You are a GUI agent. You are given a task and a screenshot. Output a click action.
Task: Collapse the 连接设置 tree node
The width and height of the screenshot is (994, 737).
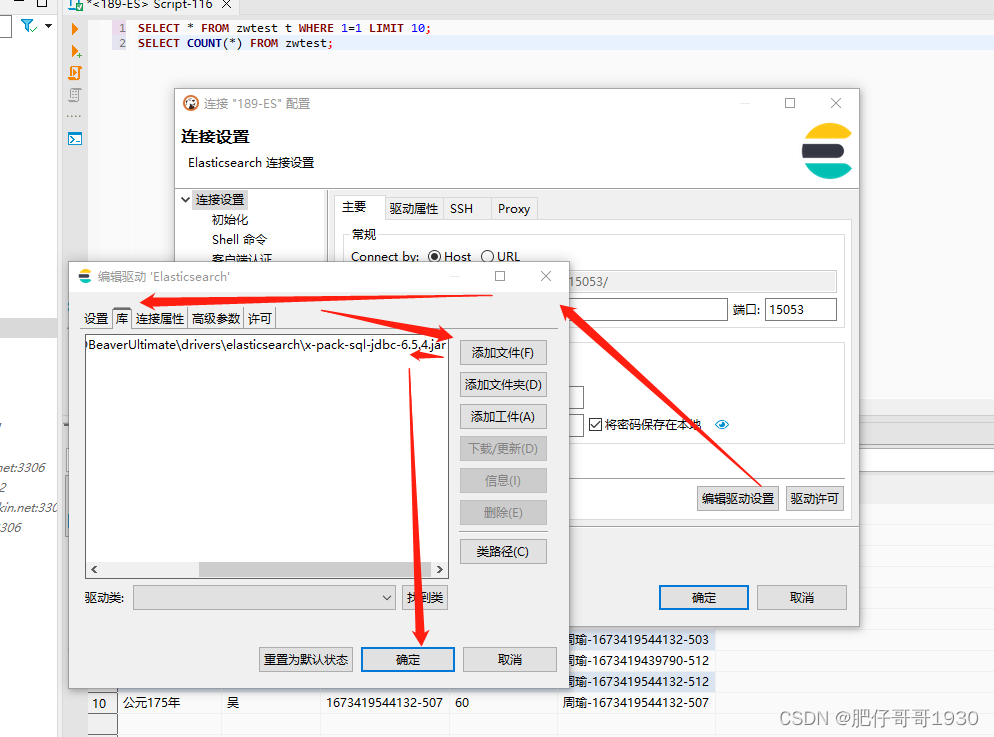click(x=185, y=200)
